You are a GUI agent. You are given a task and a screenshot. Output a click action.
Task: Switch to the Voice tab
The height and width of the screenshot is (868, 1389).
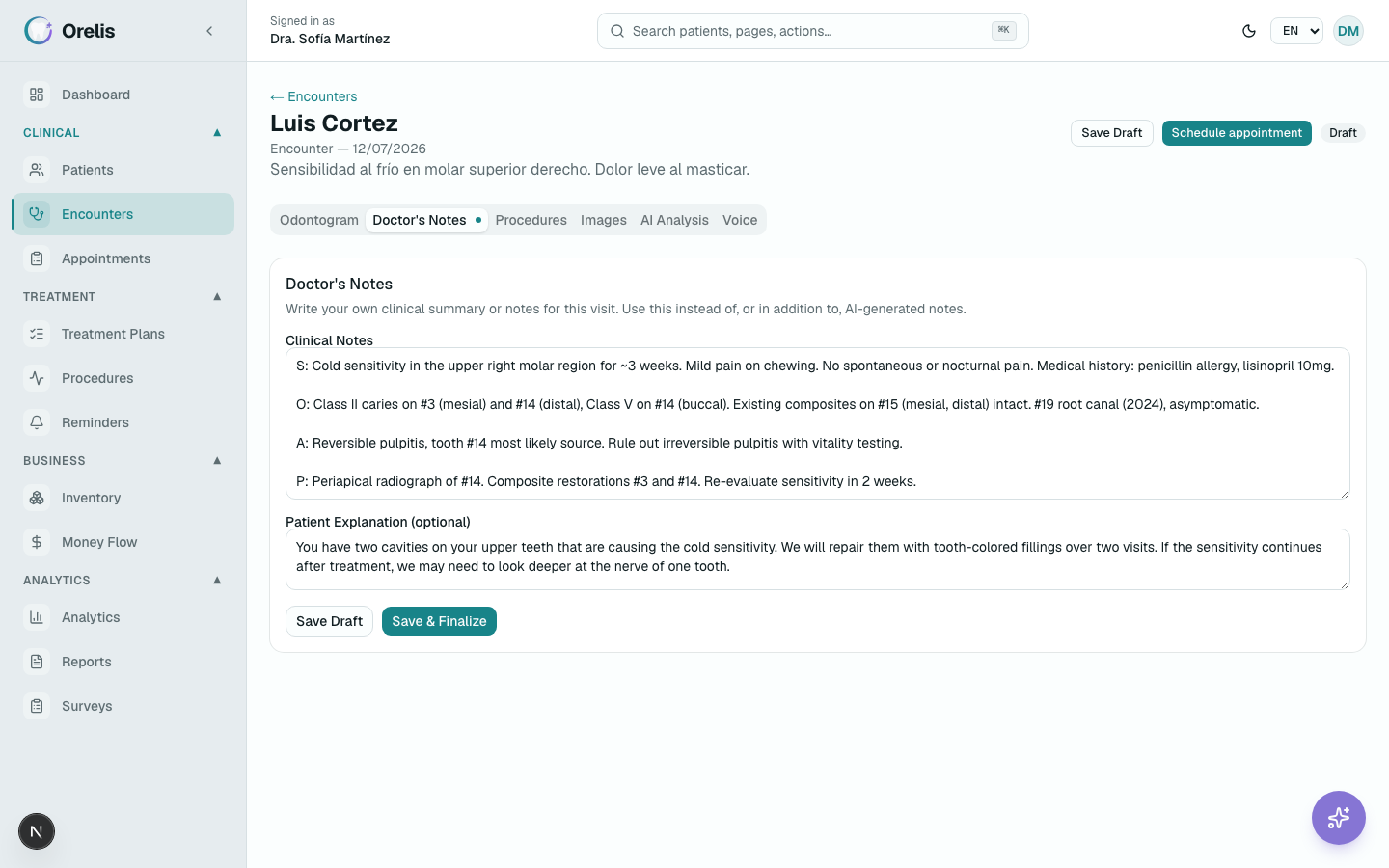pos(740,220)
